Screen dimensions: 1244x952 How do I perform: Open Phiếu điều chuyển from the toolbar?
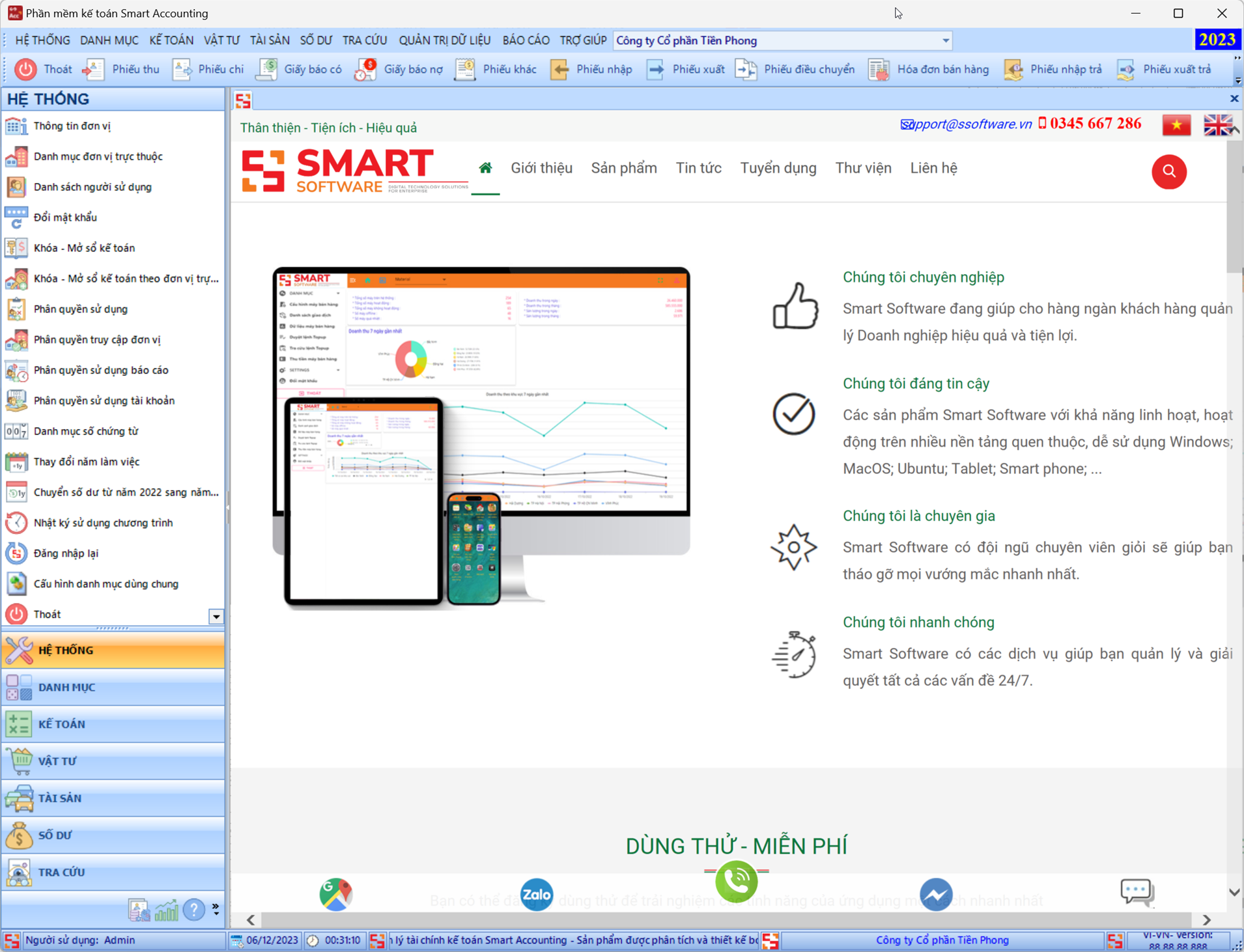795,69
